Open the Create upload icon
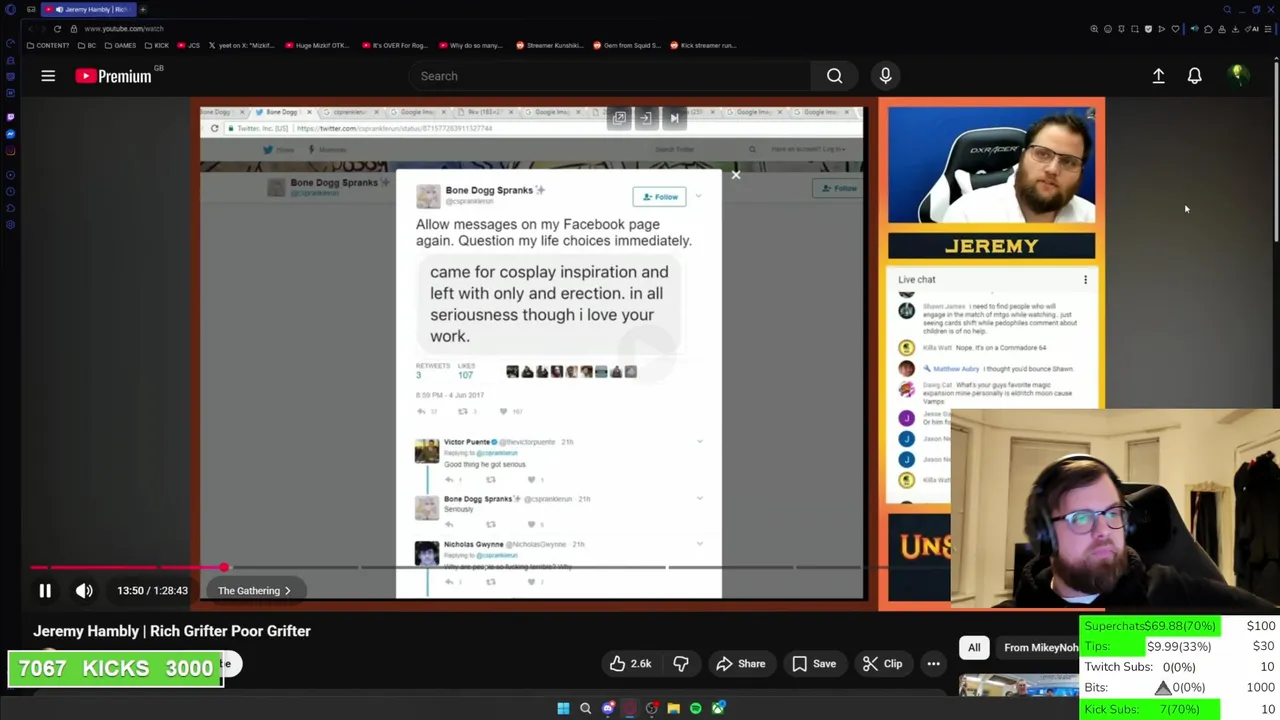Viewport: 1280px width, 720px height. [1158, 76]
